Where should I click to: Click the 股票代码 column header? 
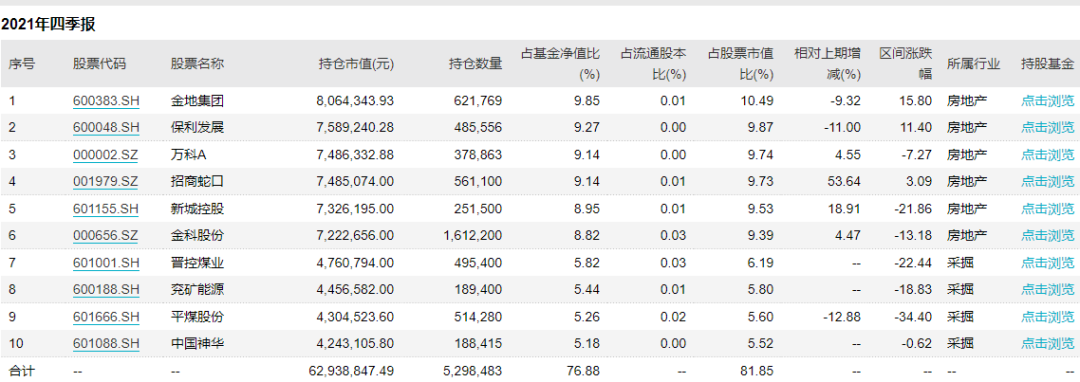tap(100, 64)
